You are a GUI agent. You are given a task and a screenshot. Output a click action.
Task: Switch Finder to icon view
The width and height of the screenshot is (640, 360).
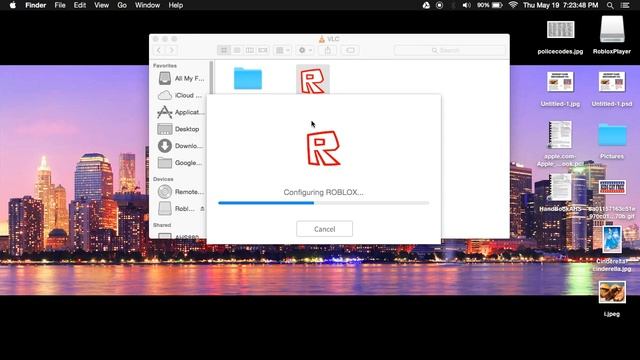coord(224,50)
